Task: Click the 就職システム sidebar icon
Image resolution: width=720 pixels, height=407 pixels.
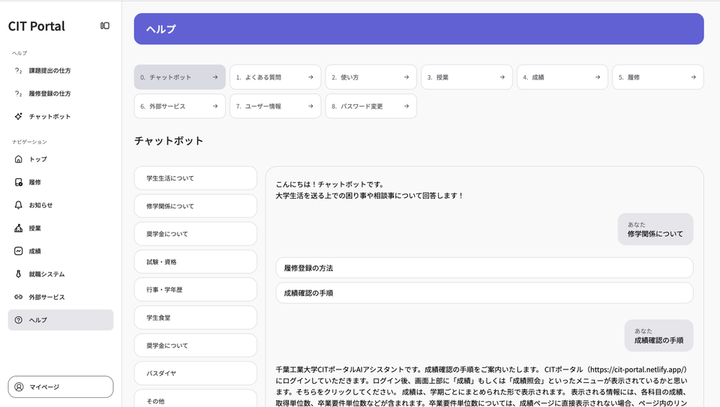Action: tap(19, 274)
